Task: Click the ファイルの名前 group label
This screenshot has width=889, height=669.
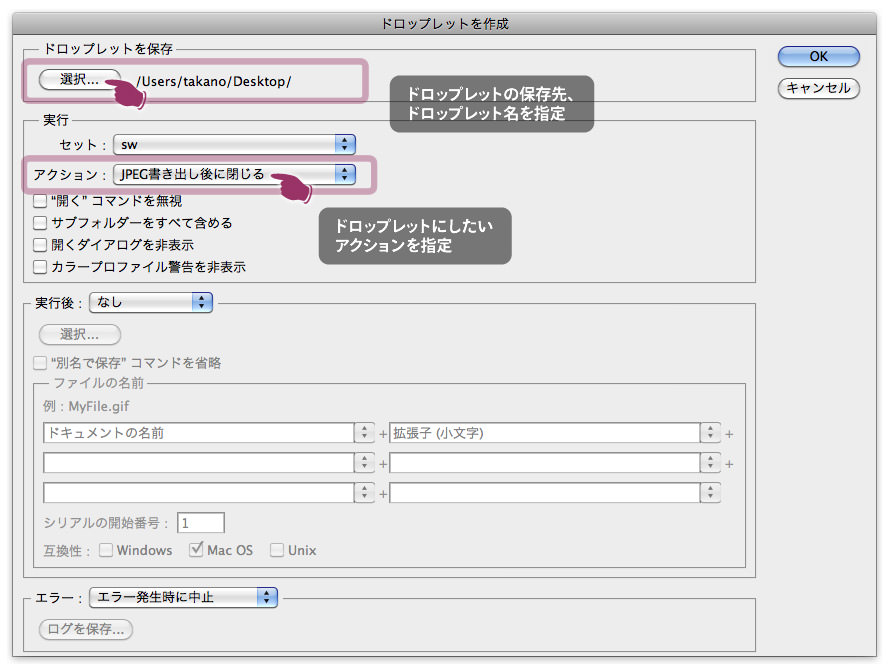Action: pos(99,383)
